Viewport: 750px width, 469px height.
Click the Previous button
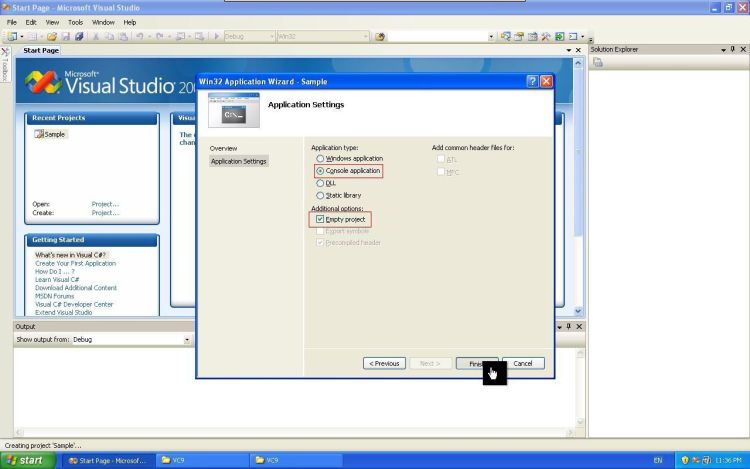[384, 363]
